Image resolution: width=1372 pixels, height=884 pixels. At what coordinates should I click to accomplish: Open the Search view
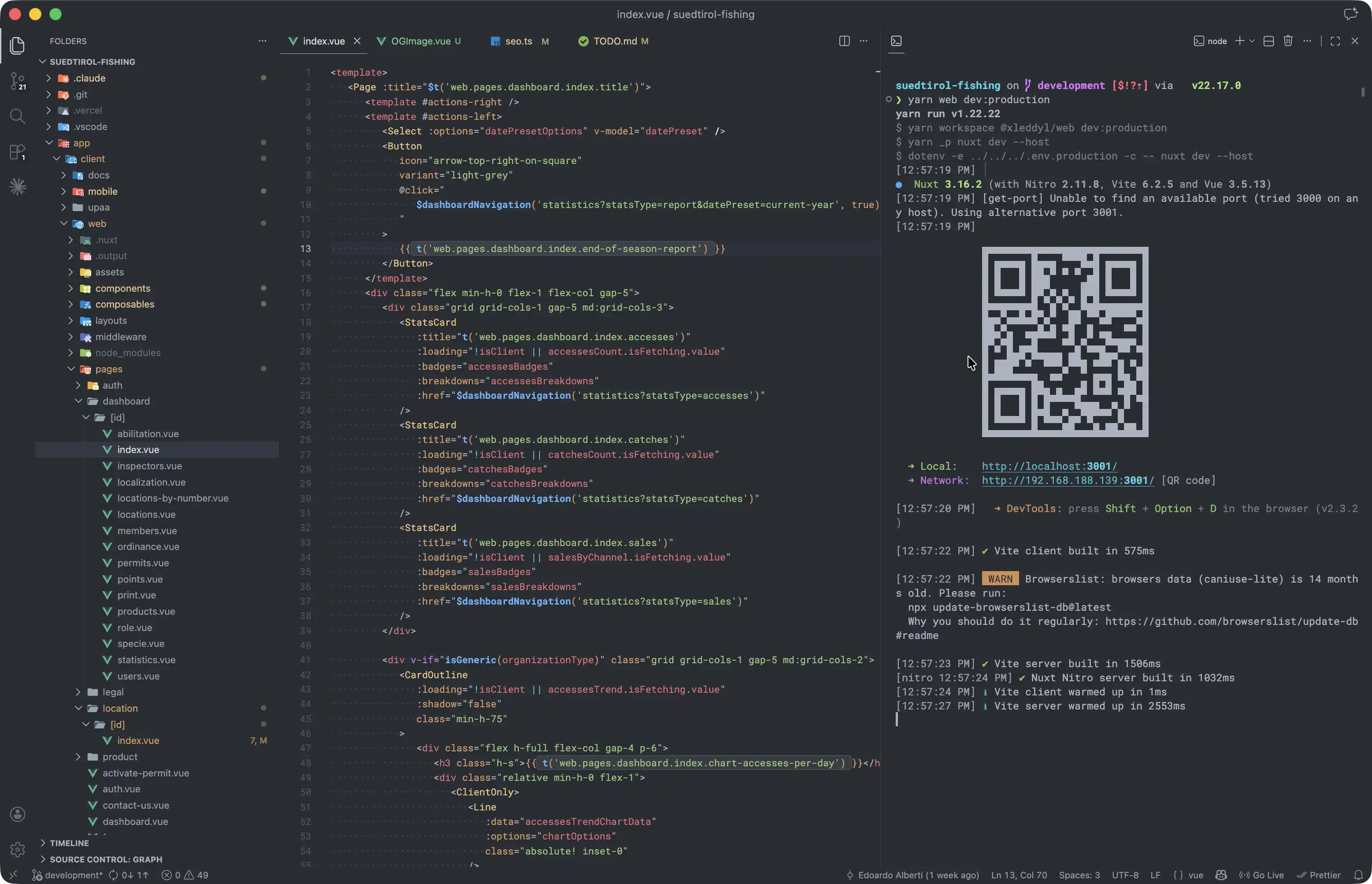(18, 116)
